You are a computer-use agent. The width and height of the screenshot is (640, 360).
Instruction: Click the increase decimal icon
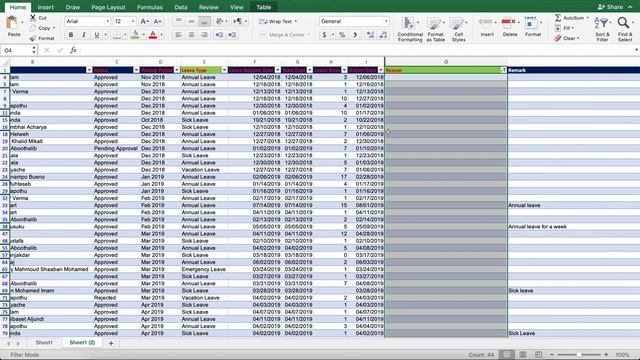(370, 35)
